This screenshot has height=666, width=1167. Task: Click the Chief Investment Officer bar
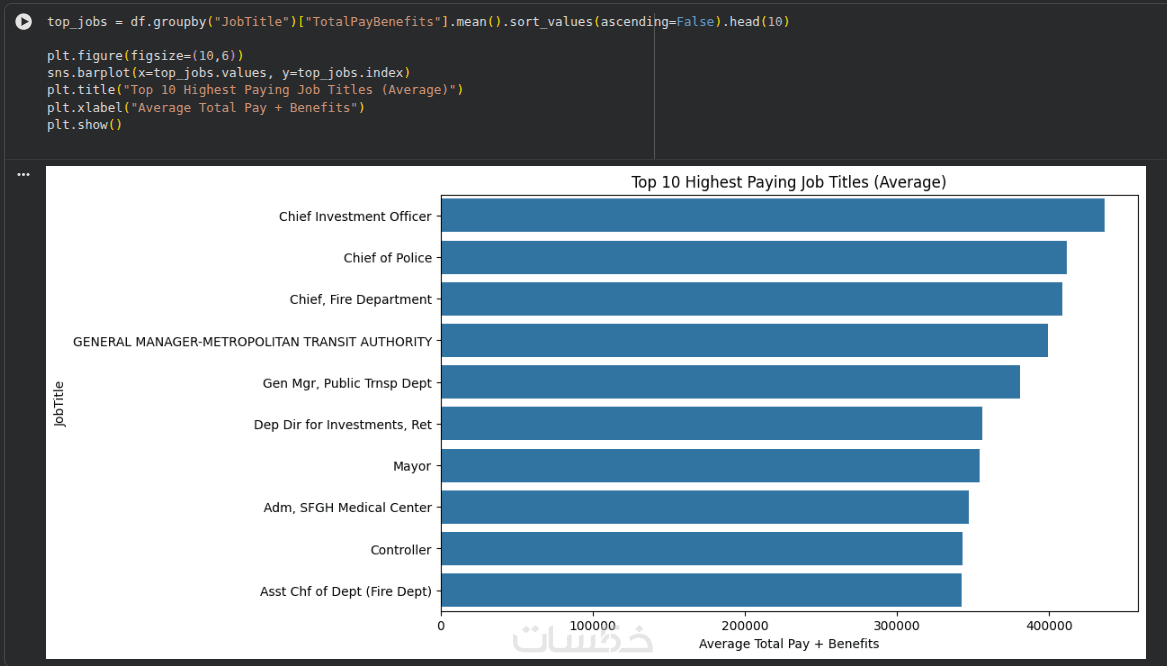click(x=772, y=216)
